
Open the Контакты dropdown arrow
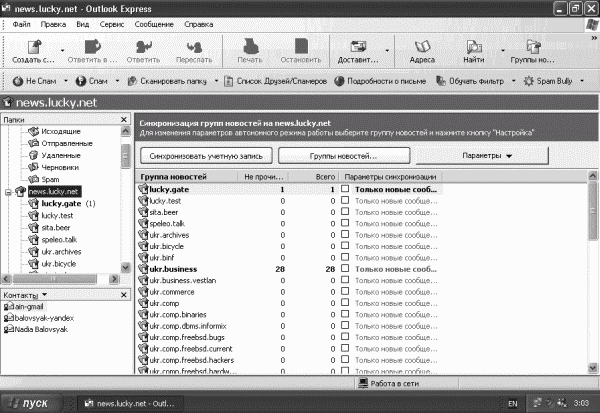pos(44,295)
